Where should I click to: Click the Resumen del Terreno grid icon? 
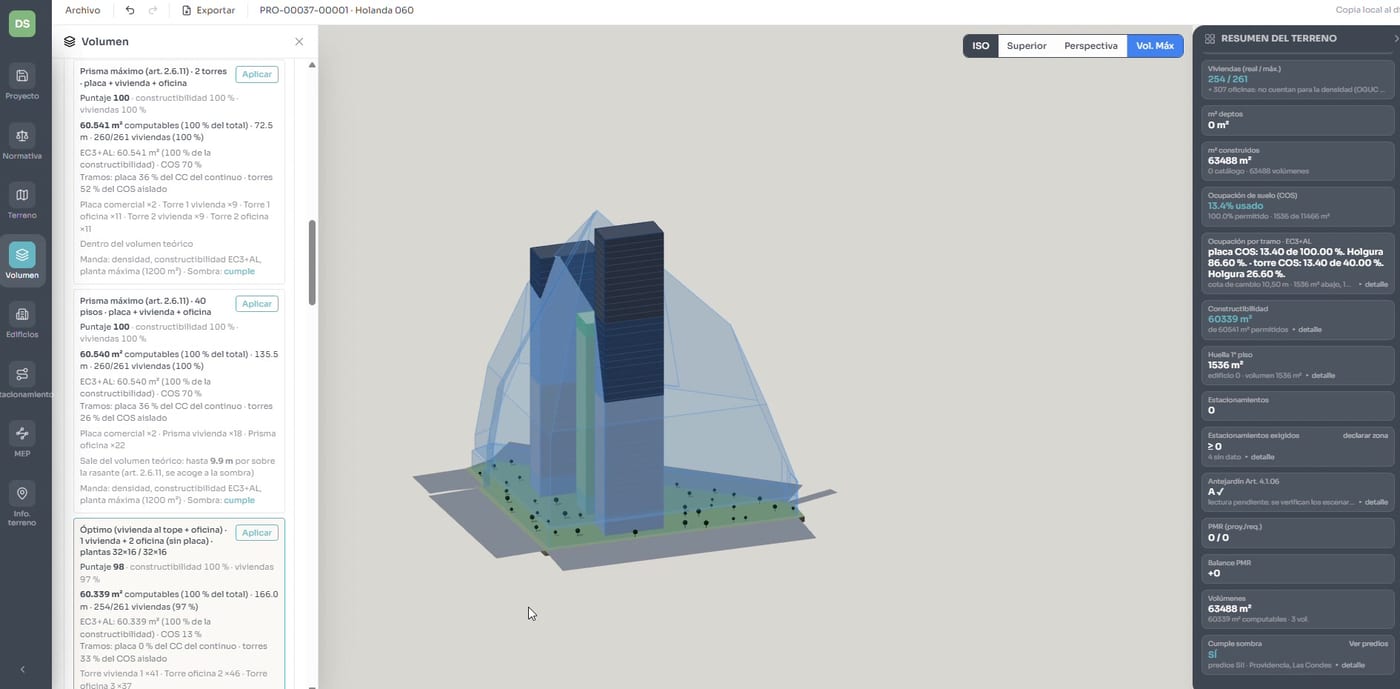(1210, 39)
